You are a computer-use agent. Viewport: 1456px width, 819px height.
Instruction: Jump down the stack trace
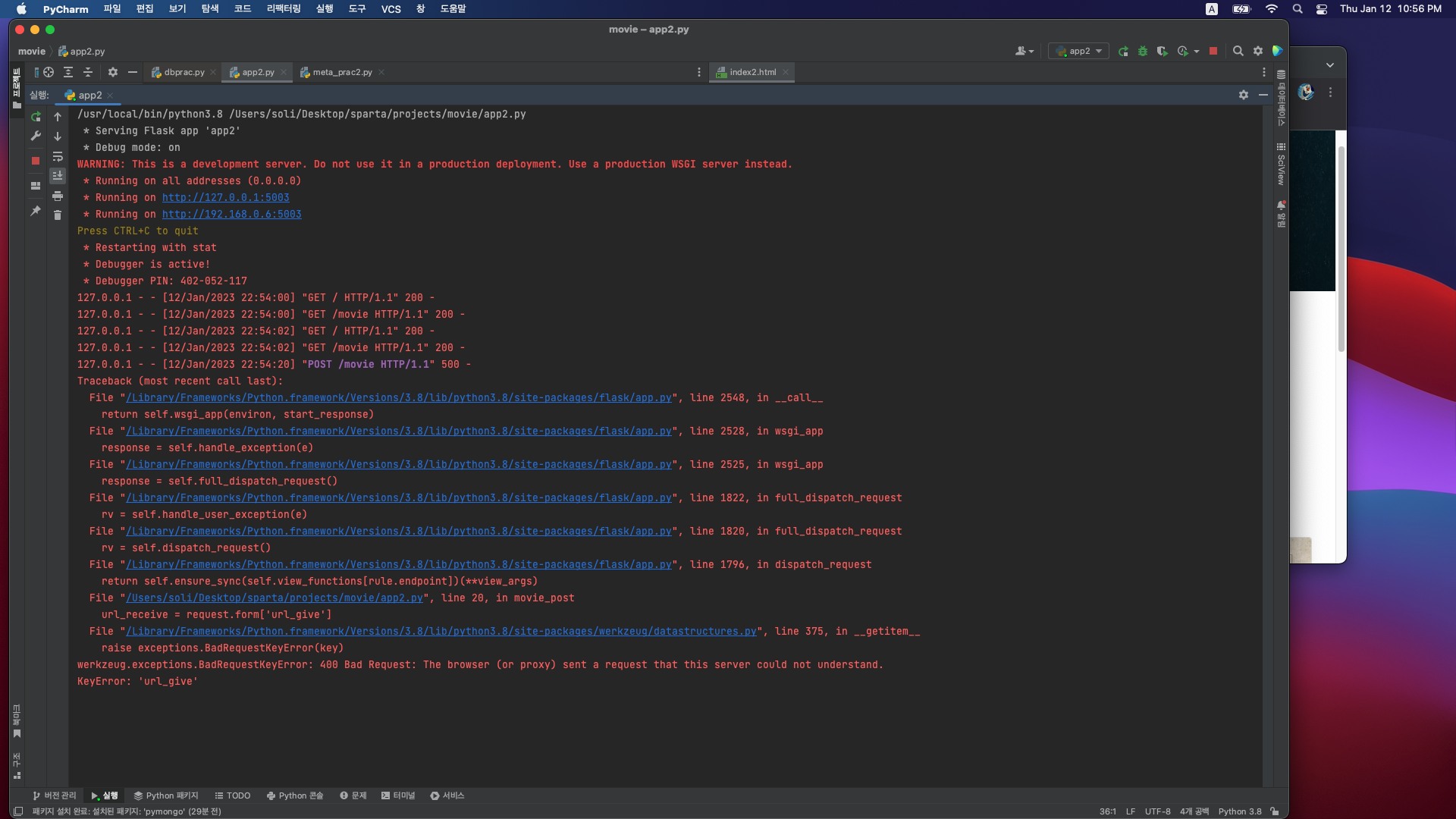click(x=58, y=136)
